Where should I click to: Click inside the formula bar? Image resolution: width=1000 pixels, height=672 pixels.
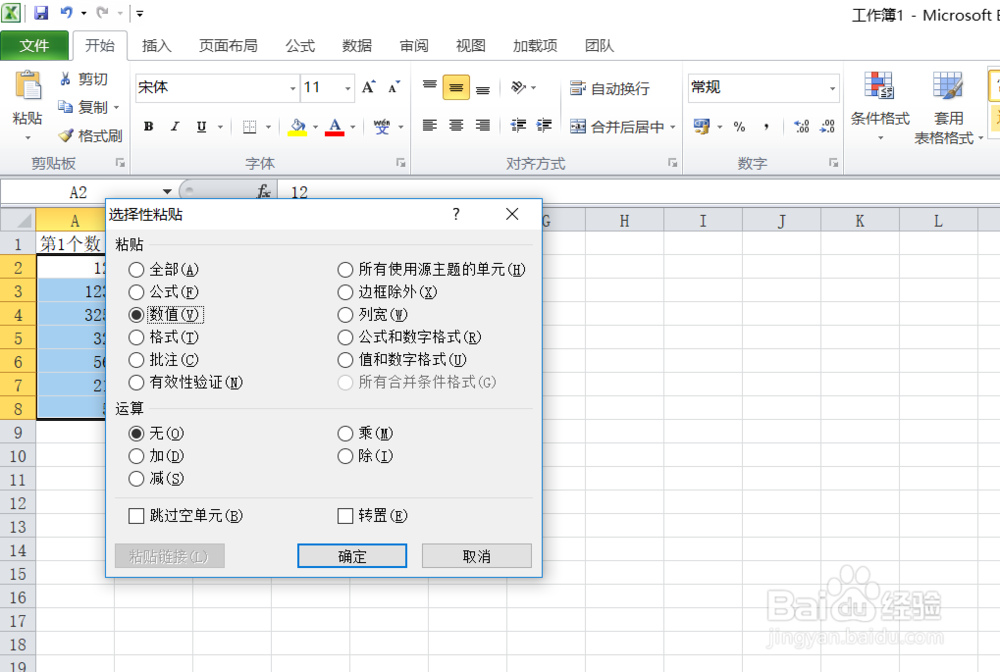(x=400, y=191)
